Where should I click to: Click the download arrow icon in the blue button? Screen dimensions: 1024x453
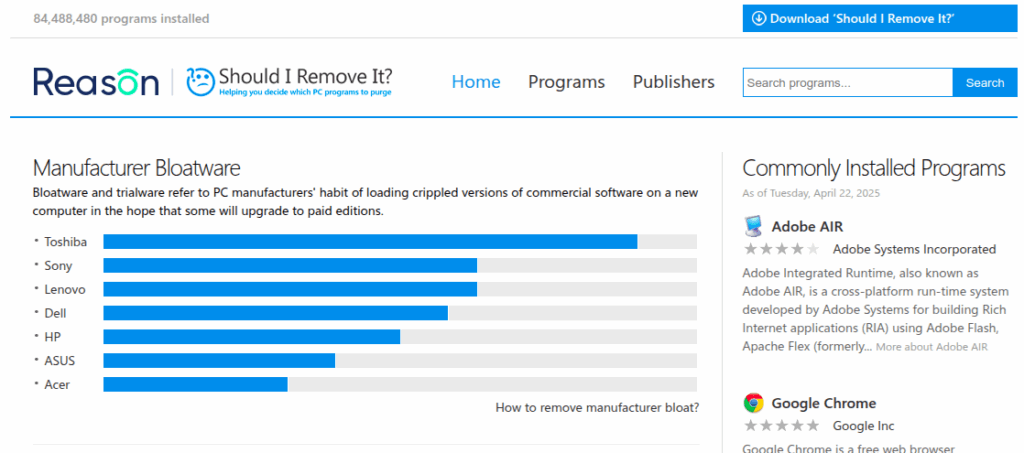[758, 18]
